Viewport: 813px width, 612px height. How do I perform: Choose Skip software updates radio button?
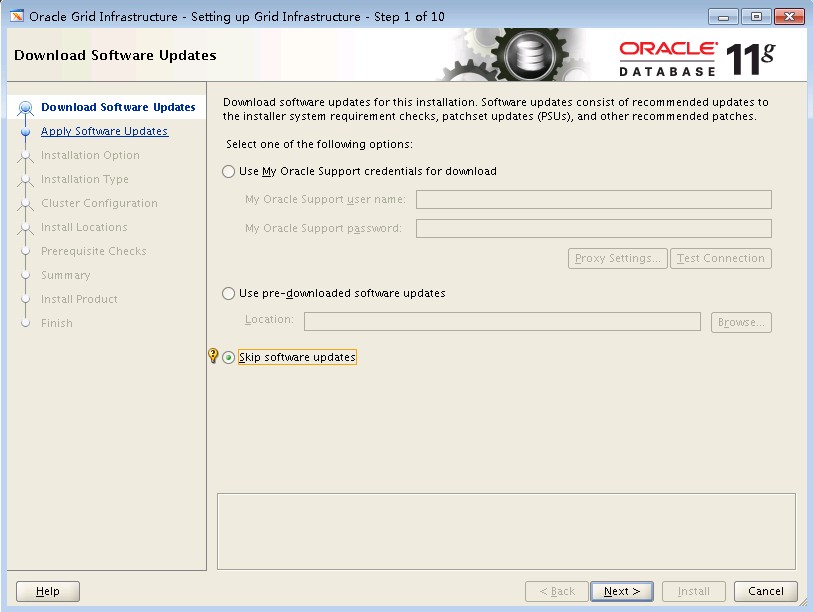coord(228,357)
